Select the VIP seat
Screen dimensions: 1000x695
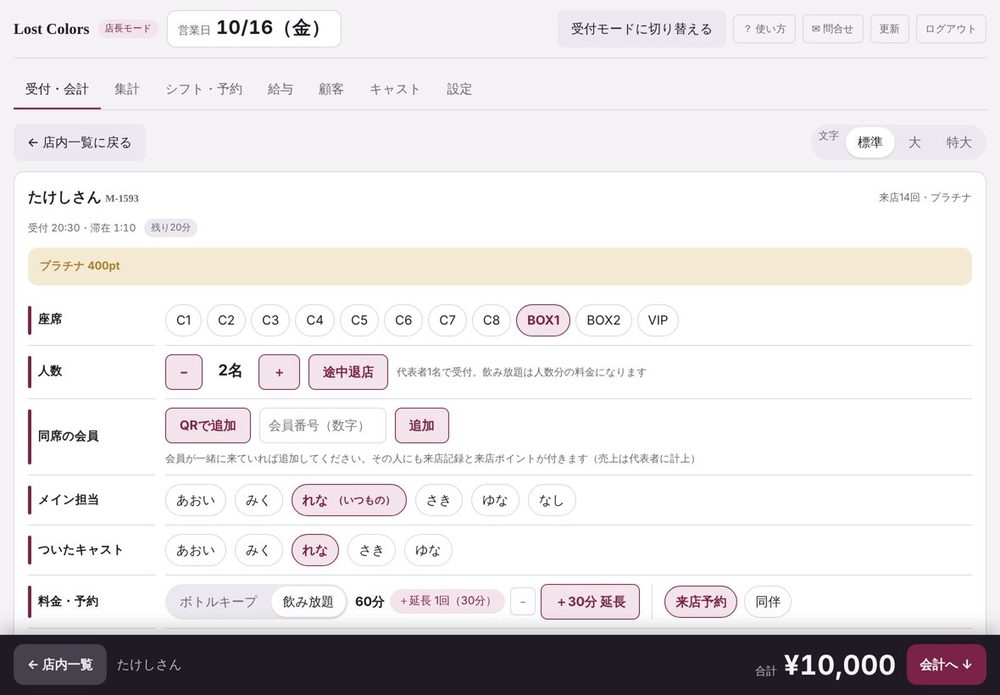658,320
